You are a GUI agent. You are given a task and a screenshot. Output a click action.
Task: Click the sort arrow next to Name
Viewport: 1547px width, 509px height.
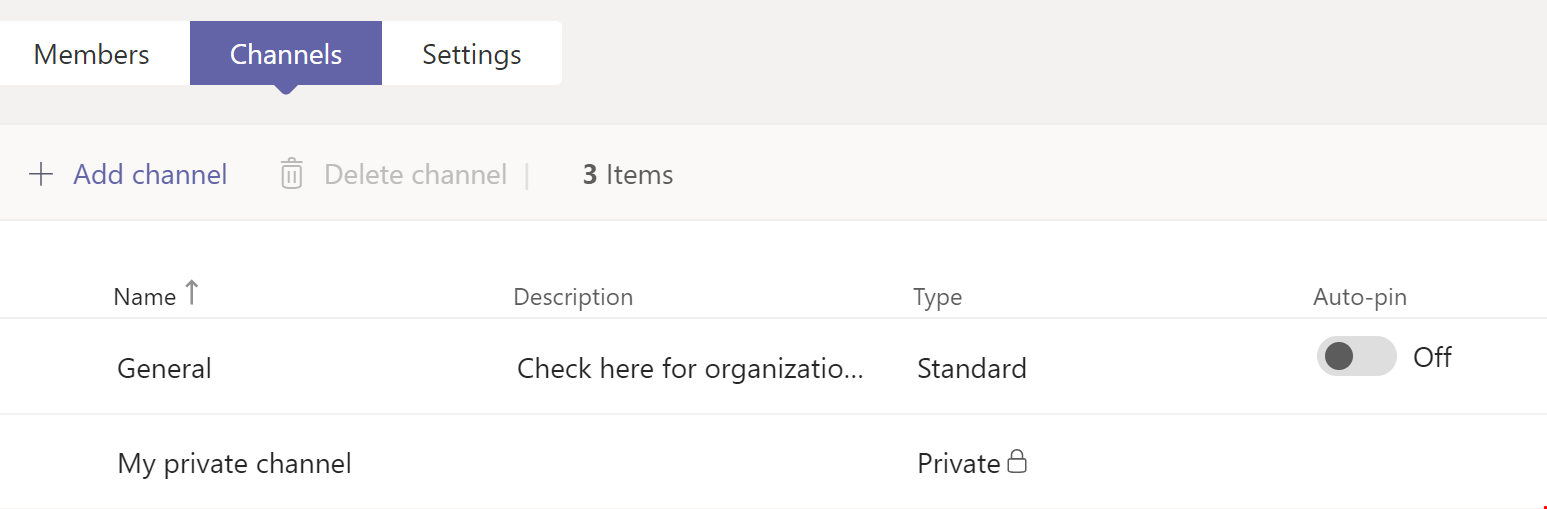click(192, 293)
